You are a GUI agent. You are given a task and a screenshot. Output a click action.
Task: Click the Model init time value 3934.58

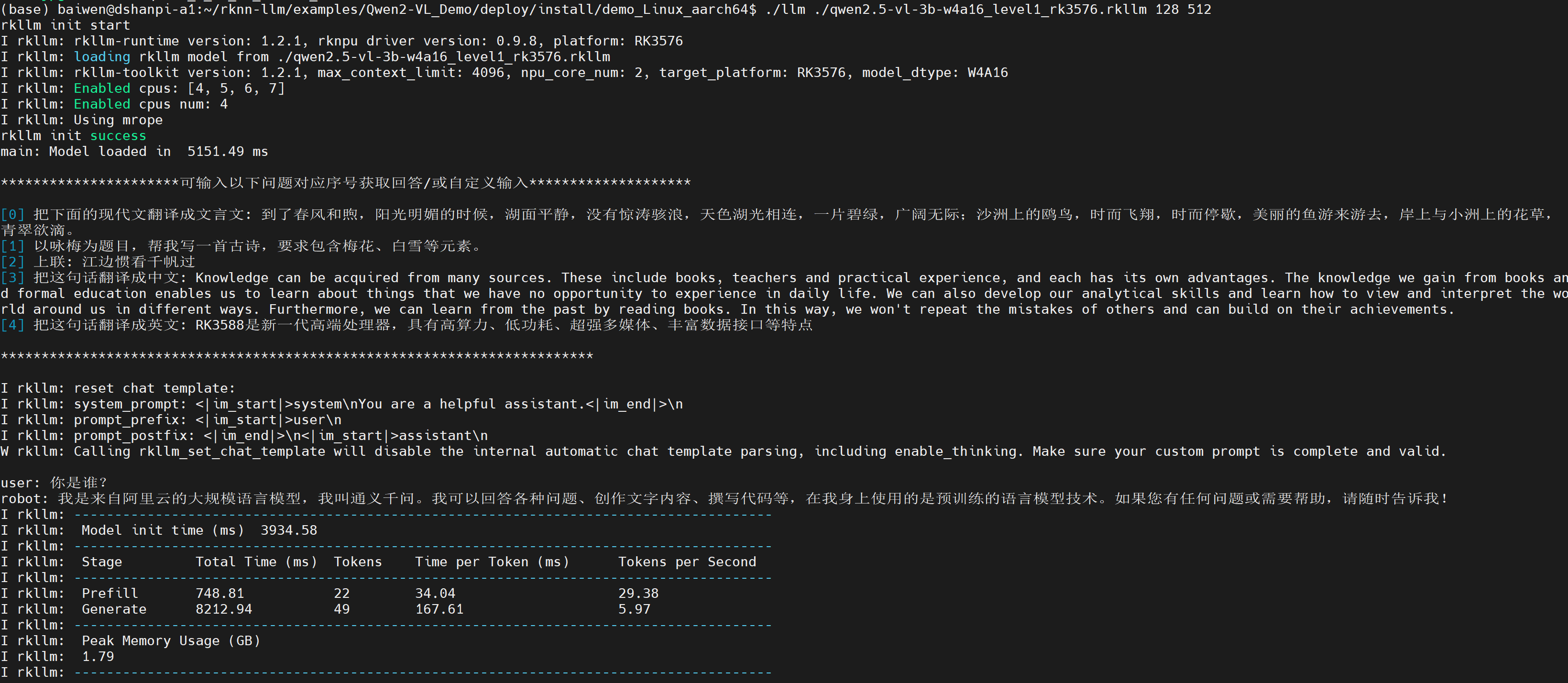tap(288, 530)
